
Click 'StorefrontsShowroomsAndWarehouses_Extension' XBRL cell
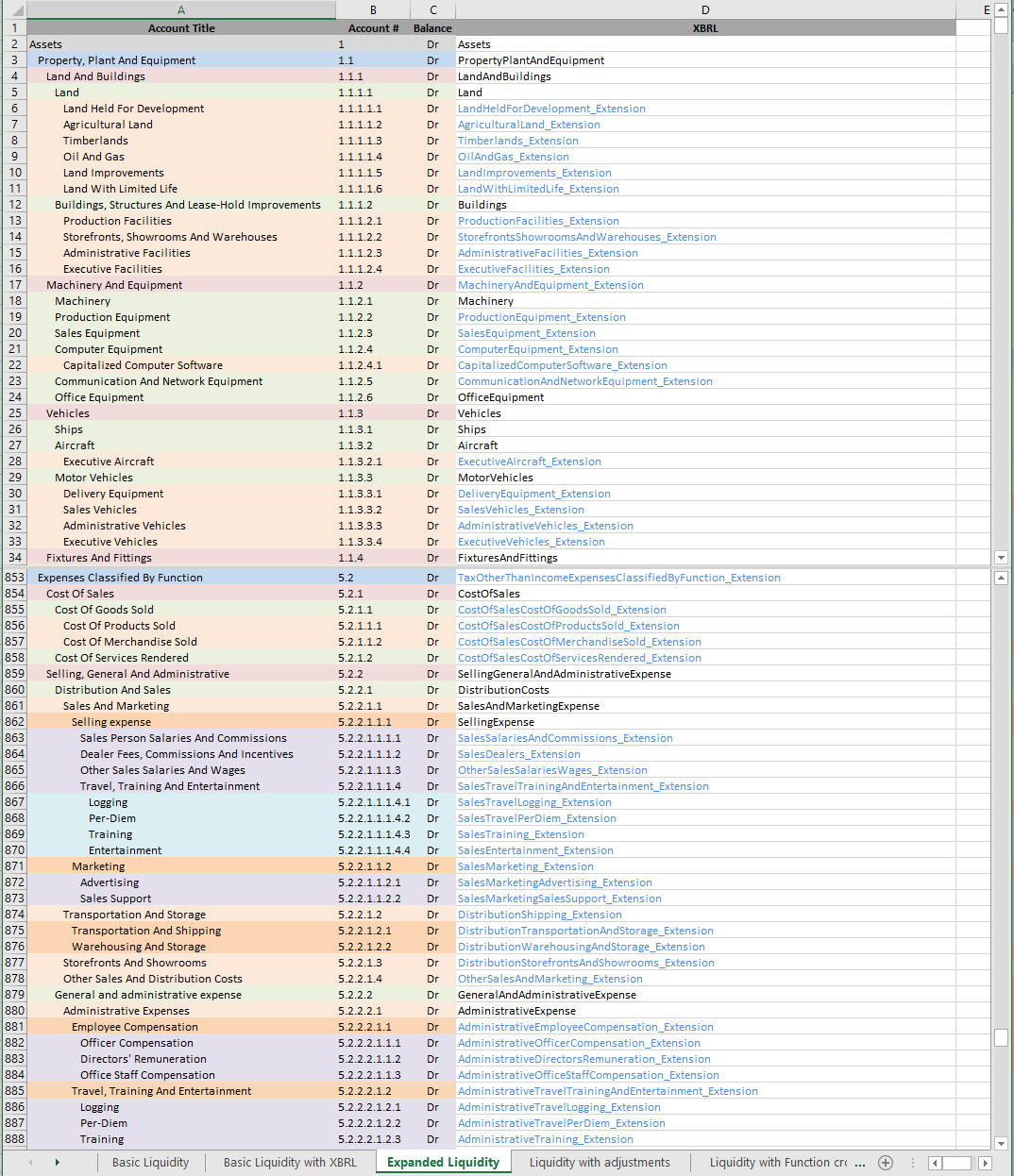click(x=705, y=237)
